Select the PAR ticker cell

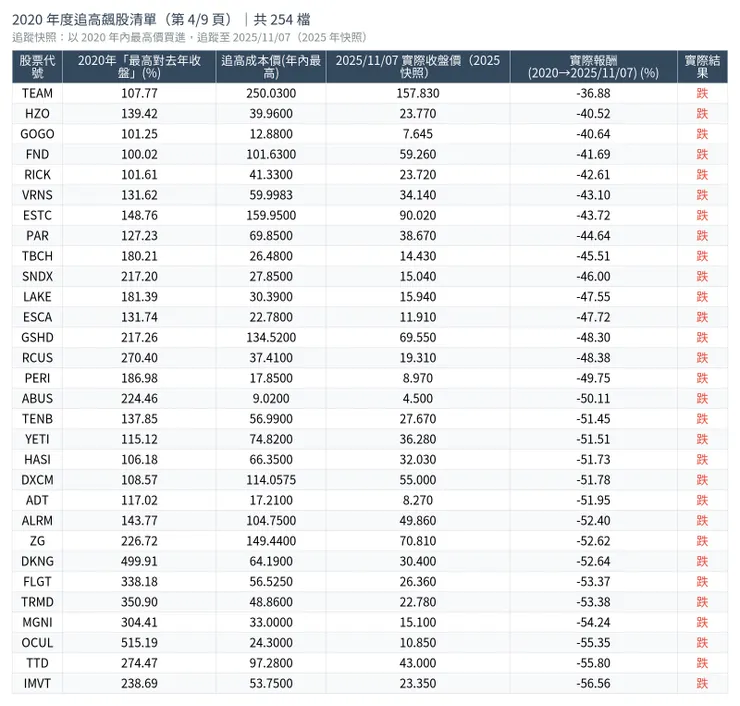[x=37, y=235]
